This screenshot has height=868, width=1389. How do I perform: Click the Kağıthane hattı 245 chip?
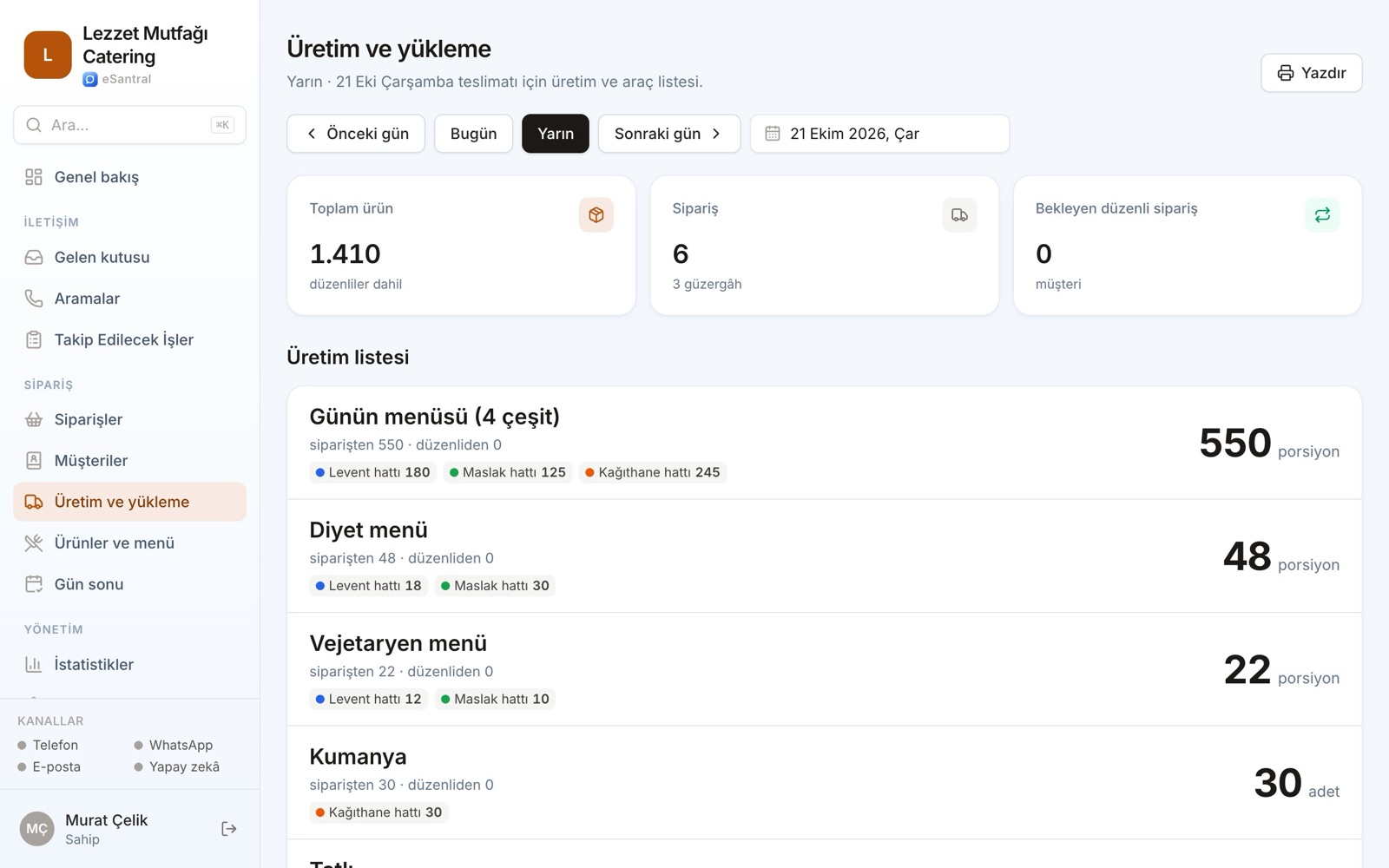[653, 472]
